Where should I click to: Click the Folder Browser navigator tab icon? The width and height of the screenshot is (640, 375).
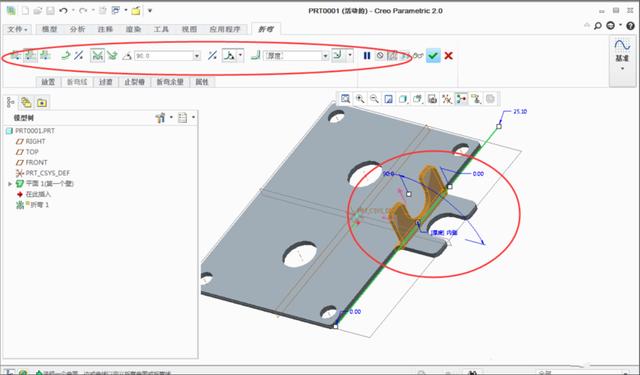(26, 102)
